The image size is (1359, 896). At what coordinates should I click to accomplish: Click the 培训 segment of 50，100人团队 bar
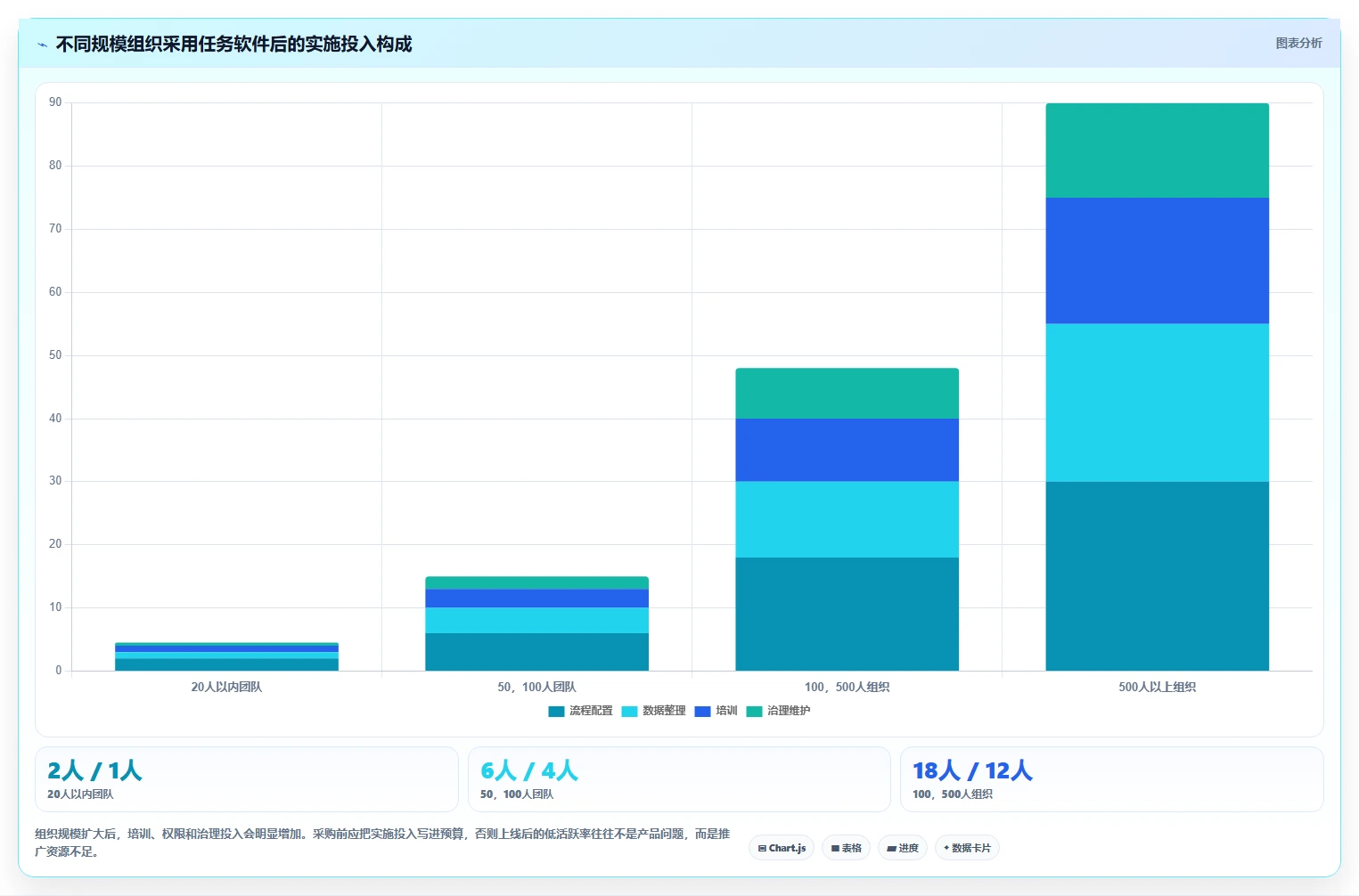coord(536,599)
